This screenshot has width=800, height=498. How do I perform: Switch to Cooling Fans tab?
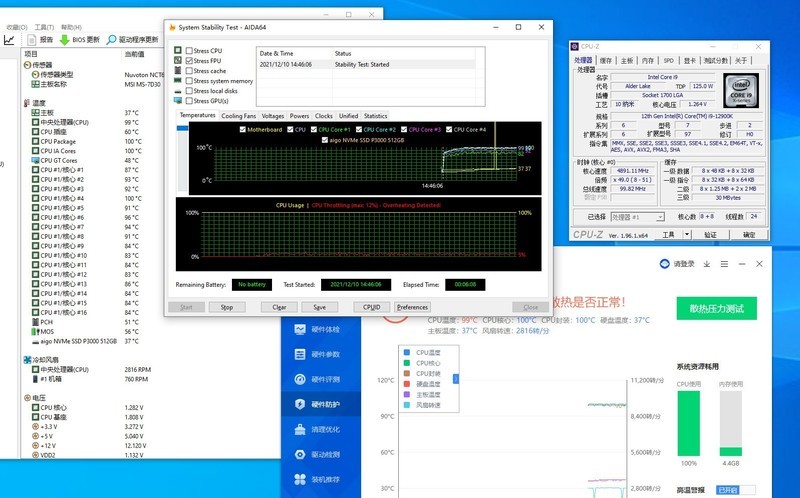(238, 116)
